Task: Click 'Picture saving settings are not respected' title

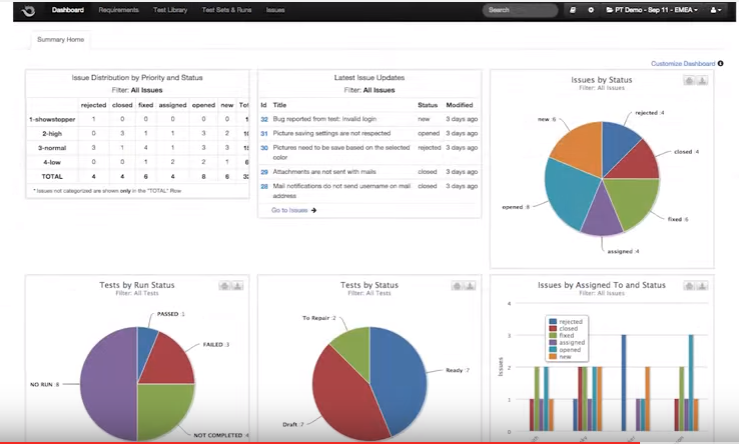Action: pos(332,133)
